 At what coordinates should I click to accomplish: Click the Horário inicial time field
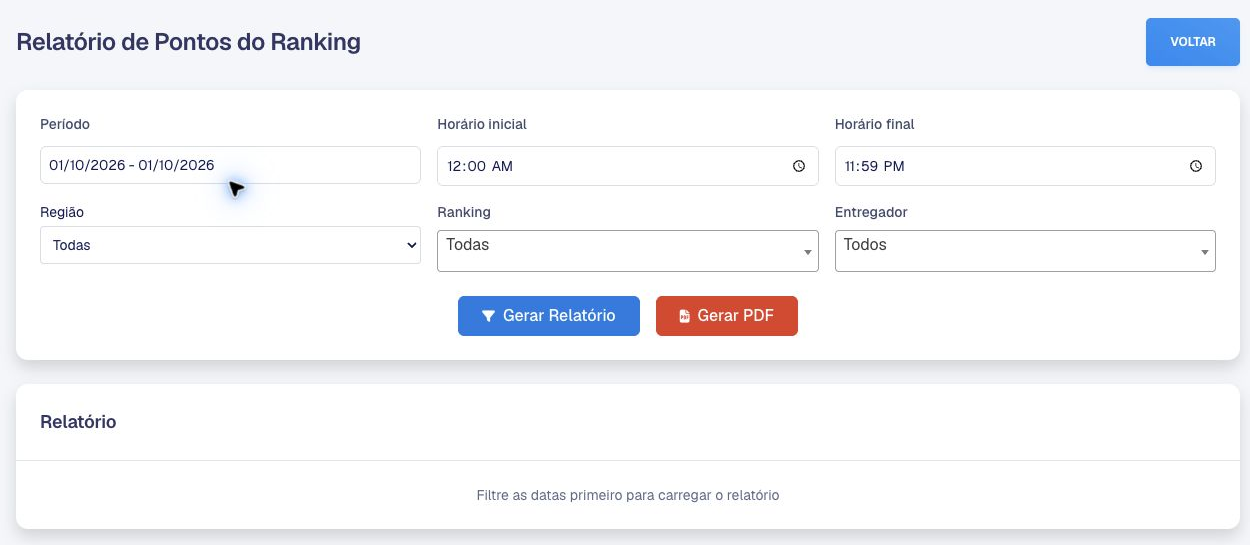[x=628, y=166]
